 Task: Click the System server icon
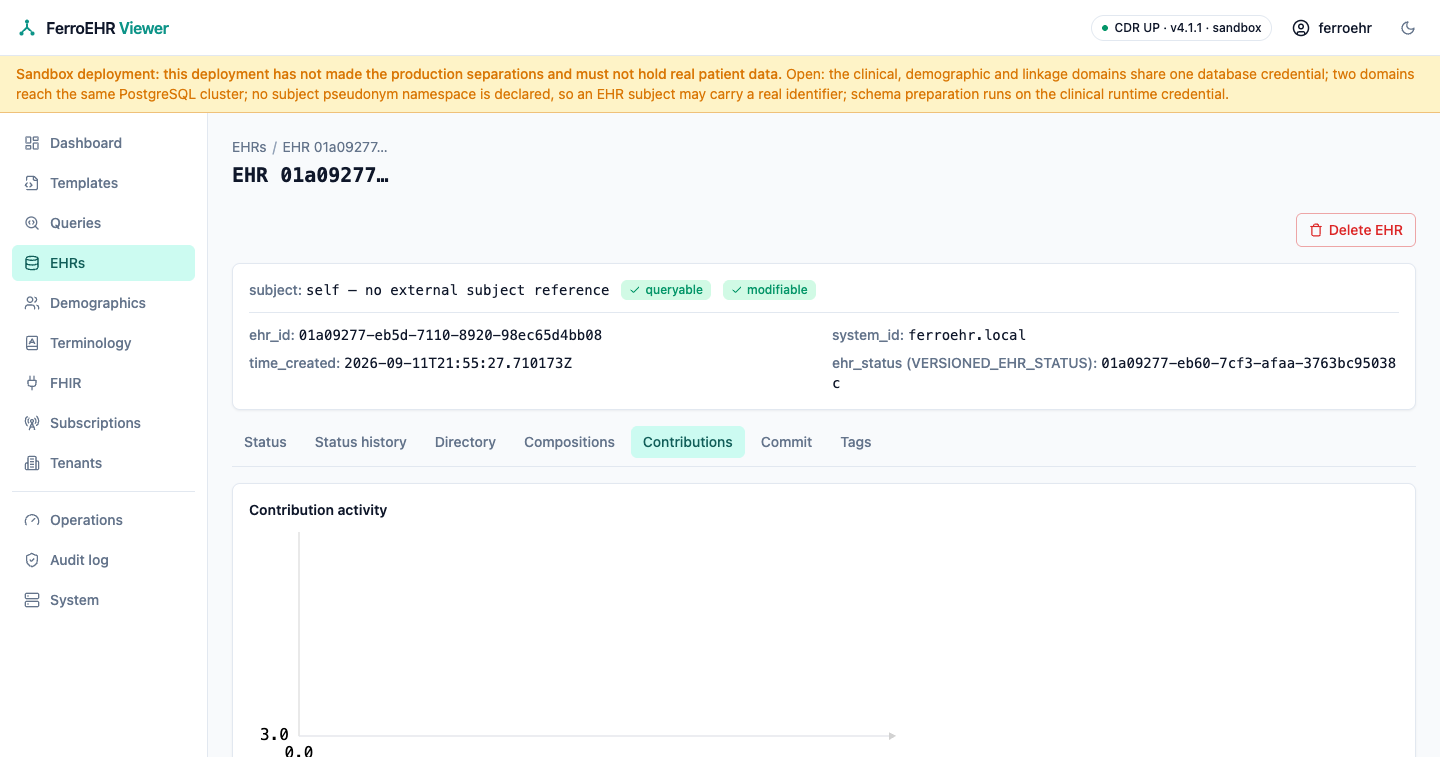click(x=32, y=600)
